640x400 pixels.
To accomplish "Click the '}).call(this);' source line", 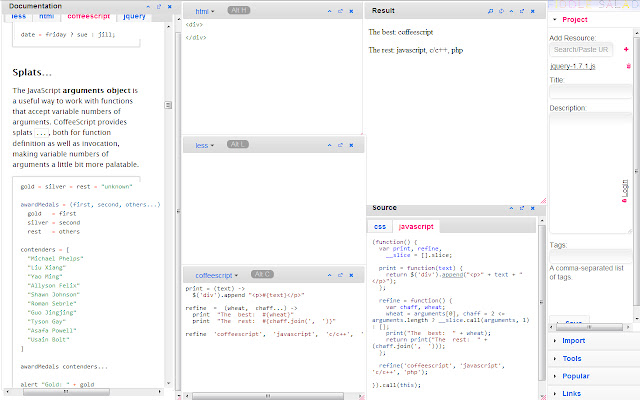I will coord(396,385).
